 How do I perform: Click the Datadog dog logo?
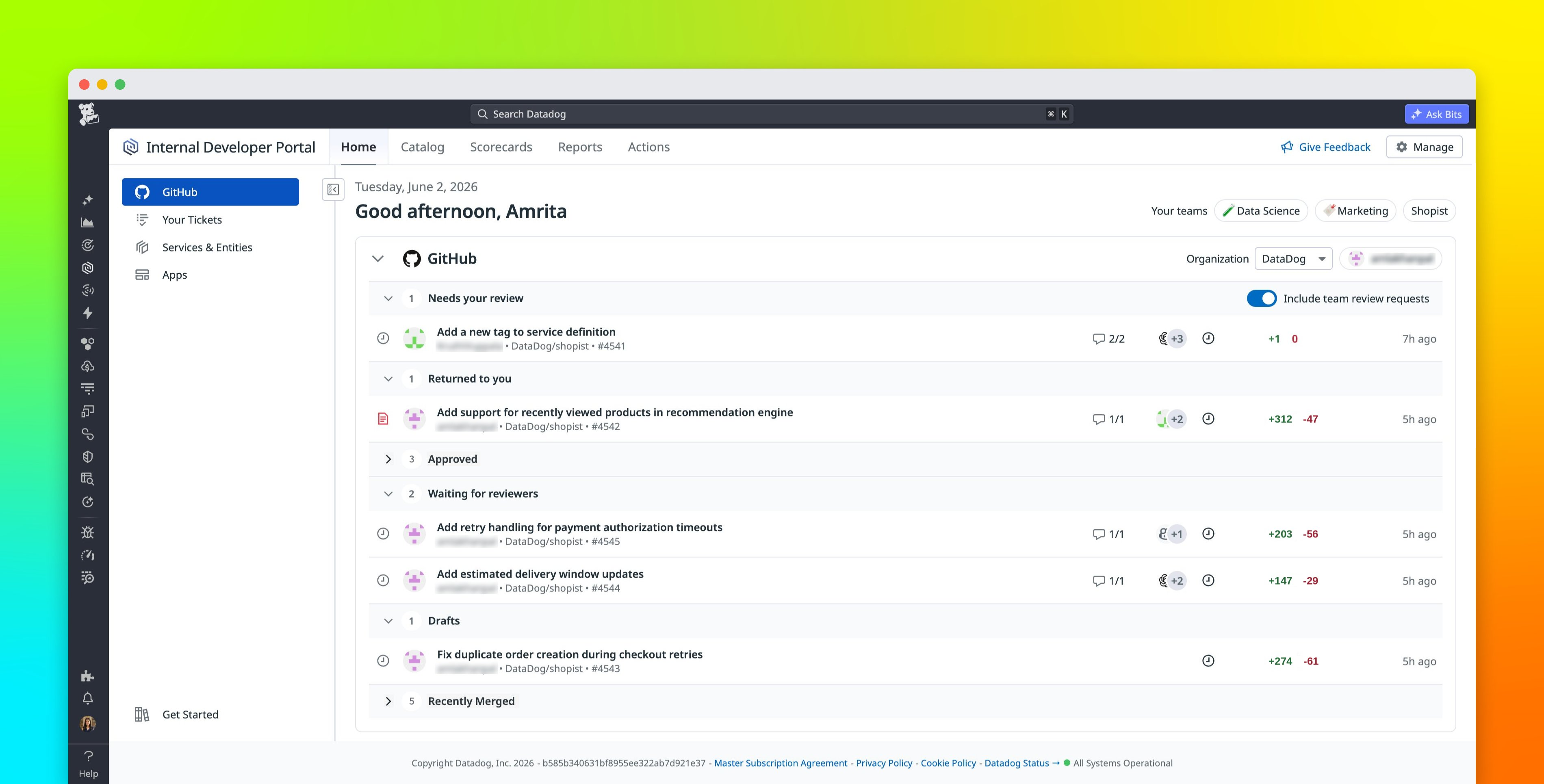coord(89,114)
